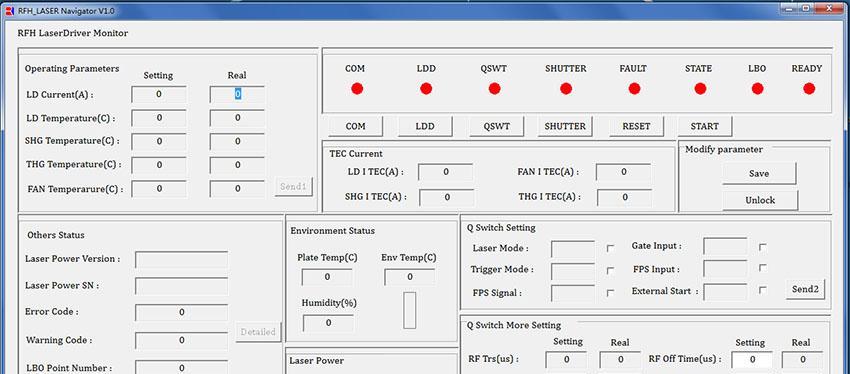Viewport: 850px width, 374px height.
Task: Click the Gate Input value box
Action: (x=725, y=247)
